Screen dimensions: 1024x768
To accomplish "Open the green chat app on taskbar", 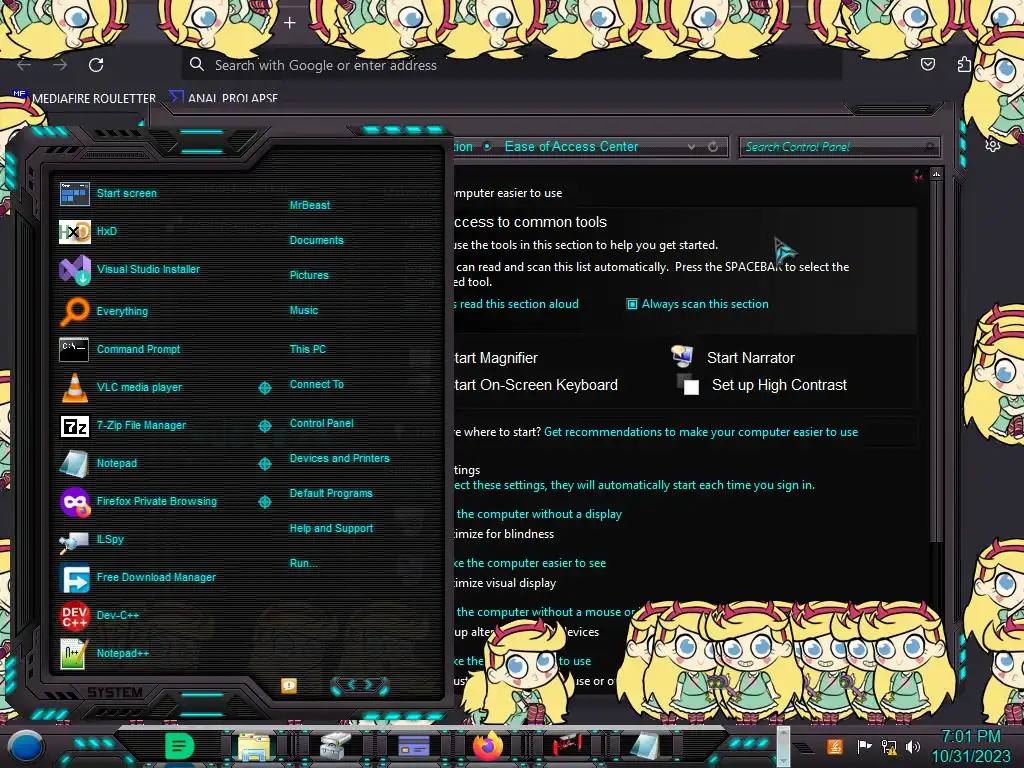I will pyautogui.click(x=180, y=746).
